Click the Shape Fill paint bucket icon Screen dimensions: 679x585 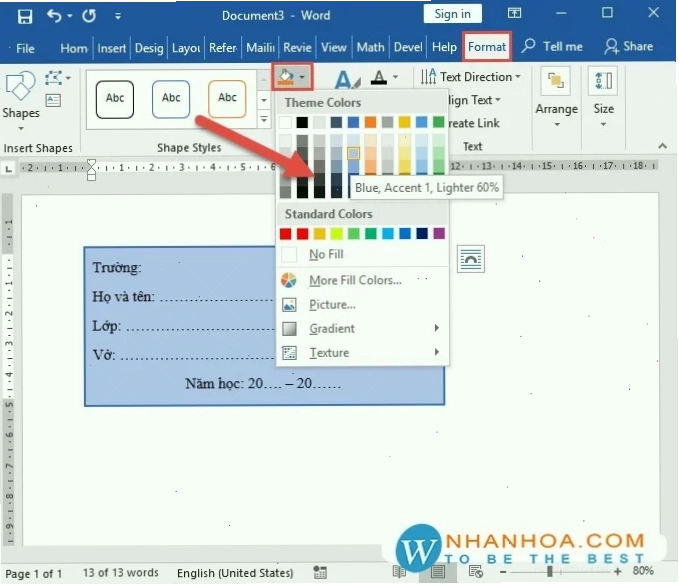coord(286,77)
